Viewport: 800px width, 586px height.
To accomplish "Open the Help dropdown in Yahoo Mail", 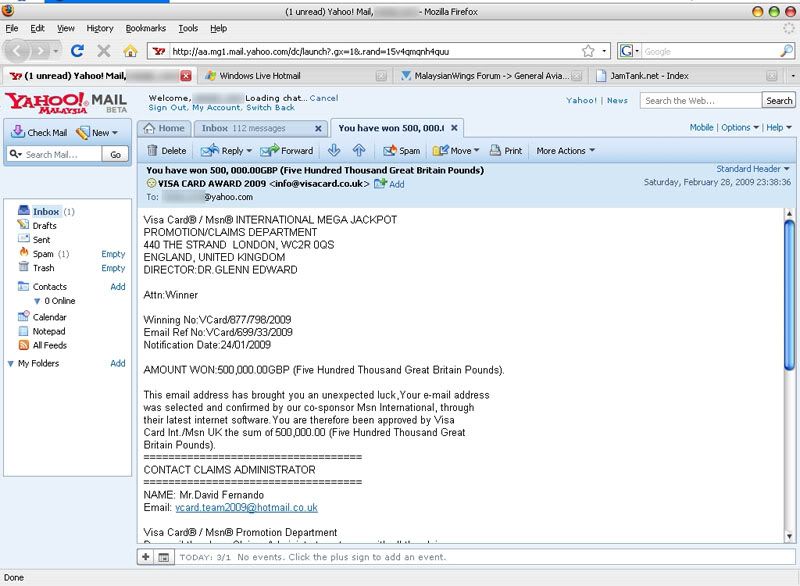I will [x=779, y=128].
